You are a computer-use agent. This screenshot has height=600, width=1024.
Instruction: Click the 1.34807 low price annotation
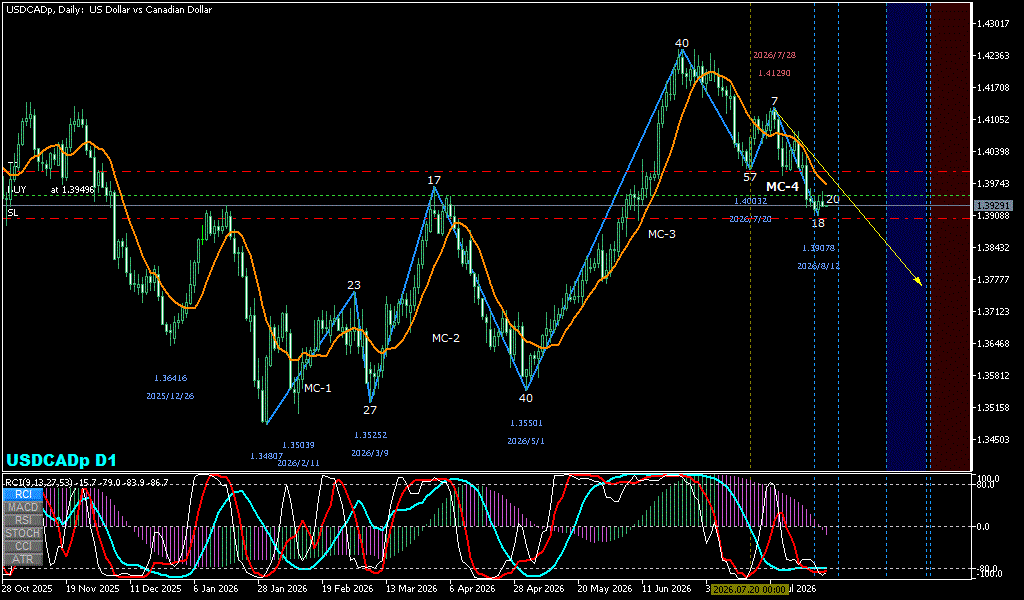point(266,456)
